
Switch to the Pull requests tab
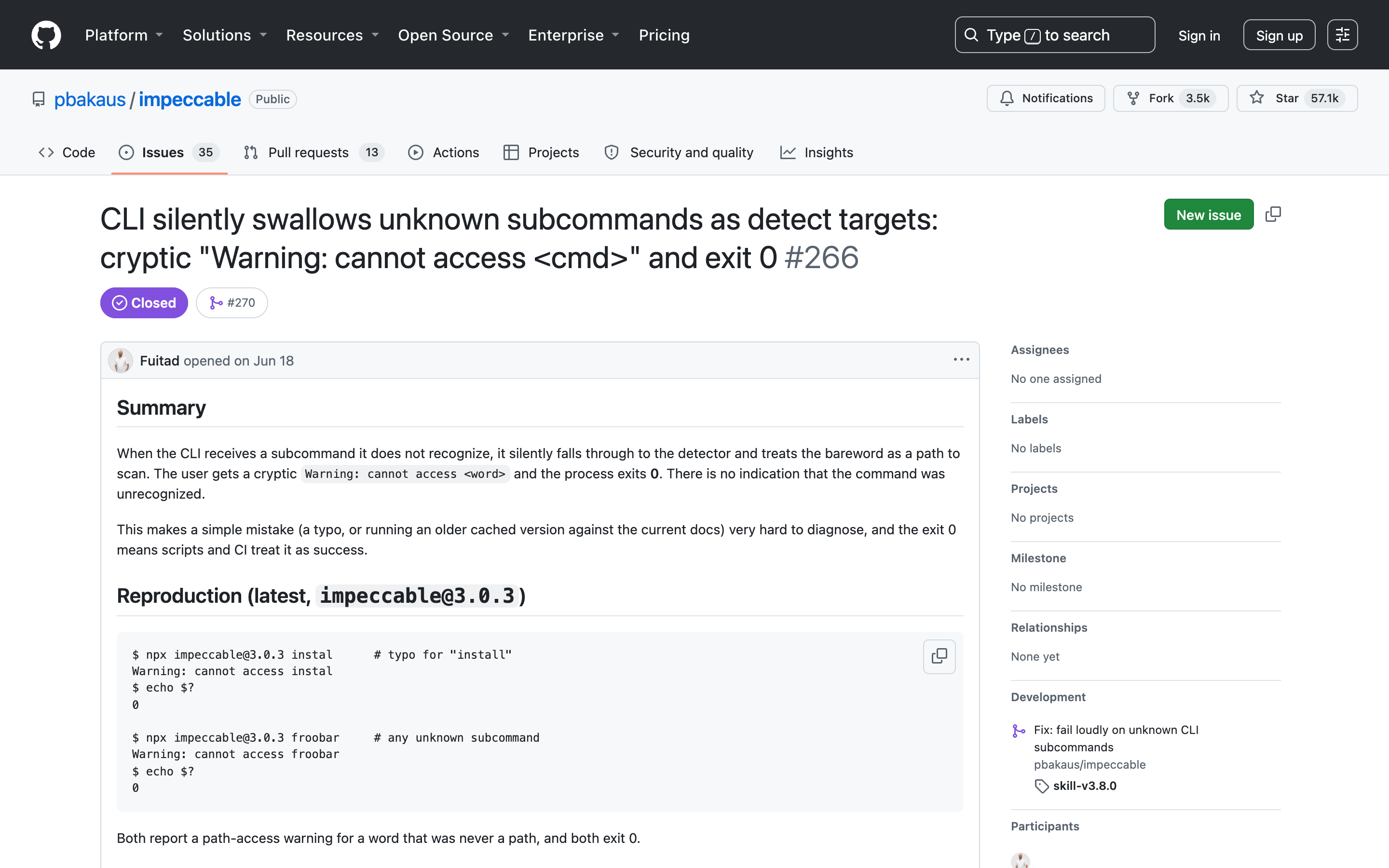coord(313,152)
